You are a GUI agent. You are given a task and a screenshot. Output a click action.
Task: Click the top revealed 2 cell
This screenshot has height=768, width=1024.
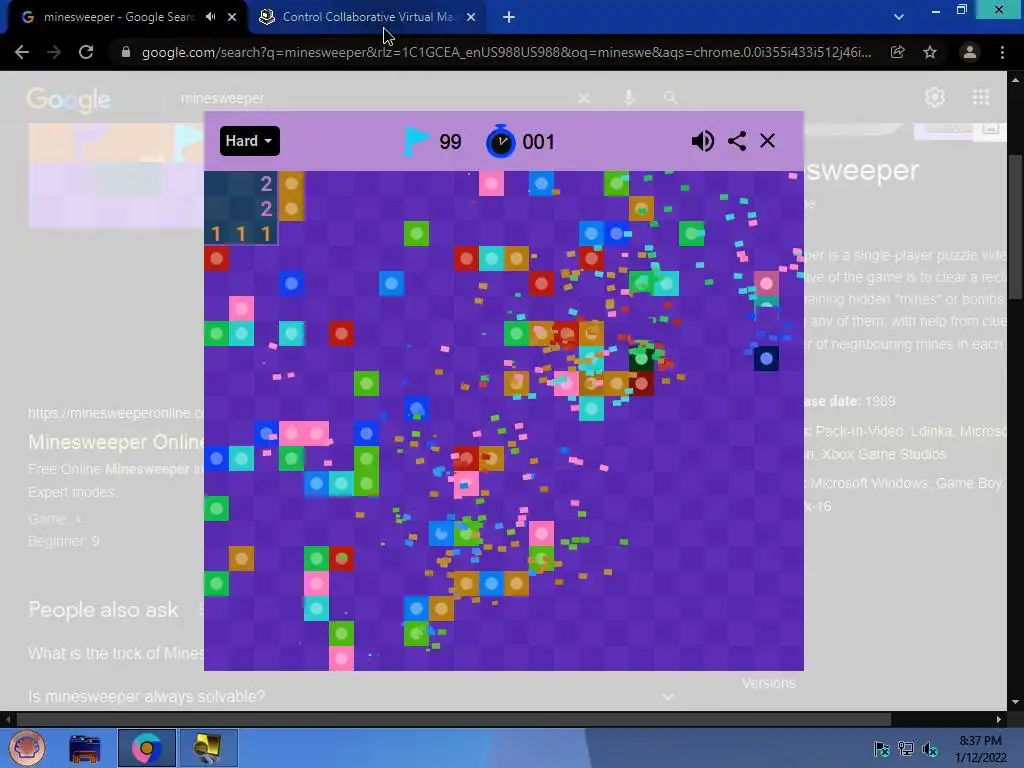coord(266,184)
